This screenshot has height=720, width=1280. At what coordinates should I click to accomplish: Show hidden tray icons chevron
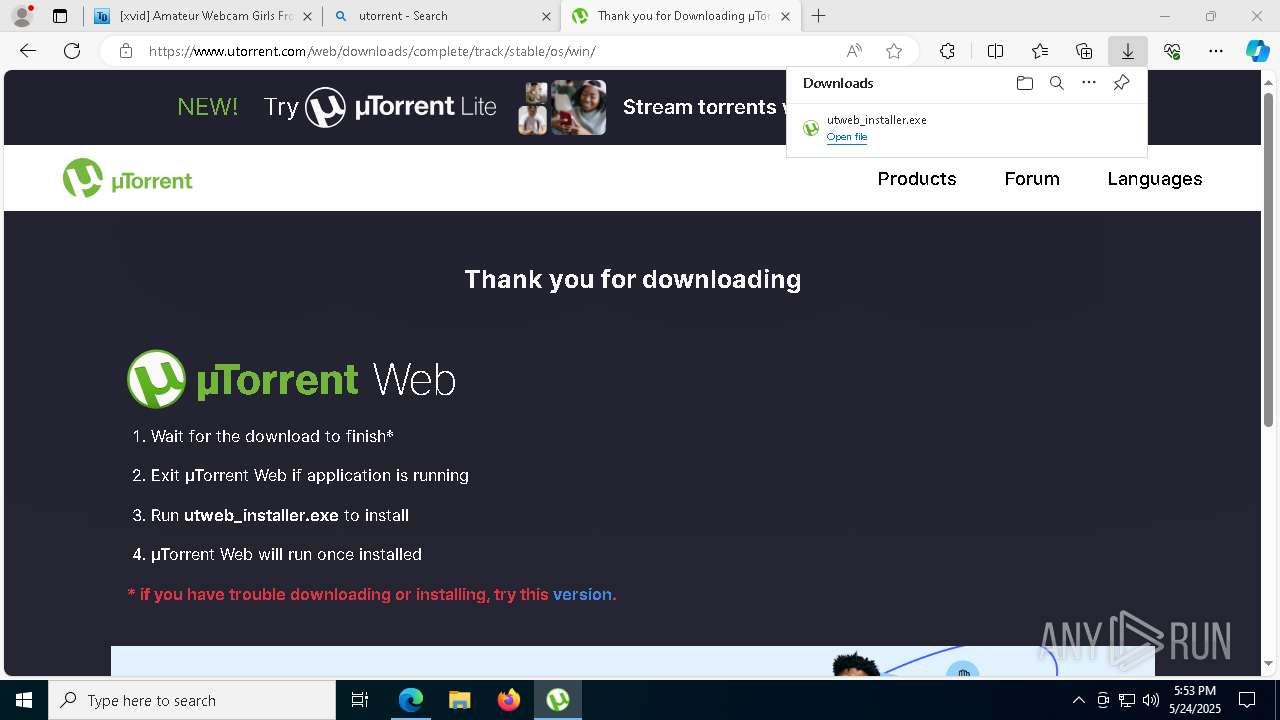coord(1078,700)
